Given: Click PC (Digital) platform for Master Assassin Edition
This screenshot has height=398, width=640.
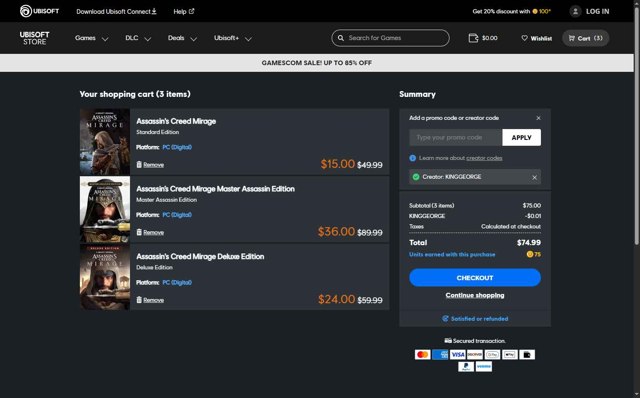Looking at the screenshot, I should (177, 215).
